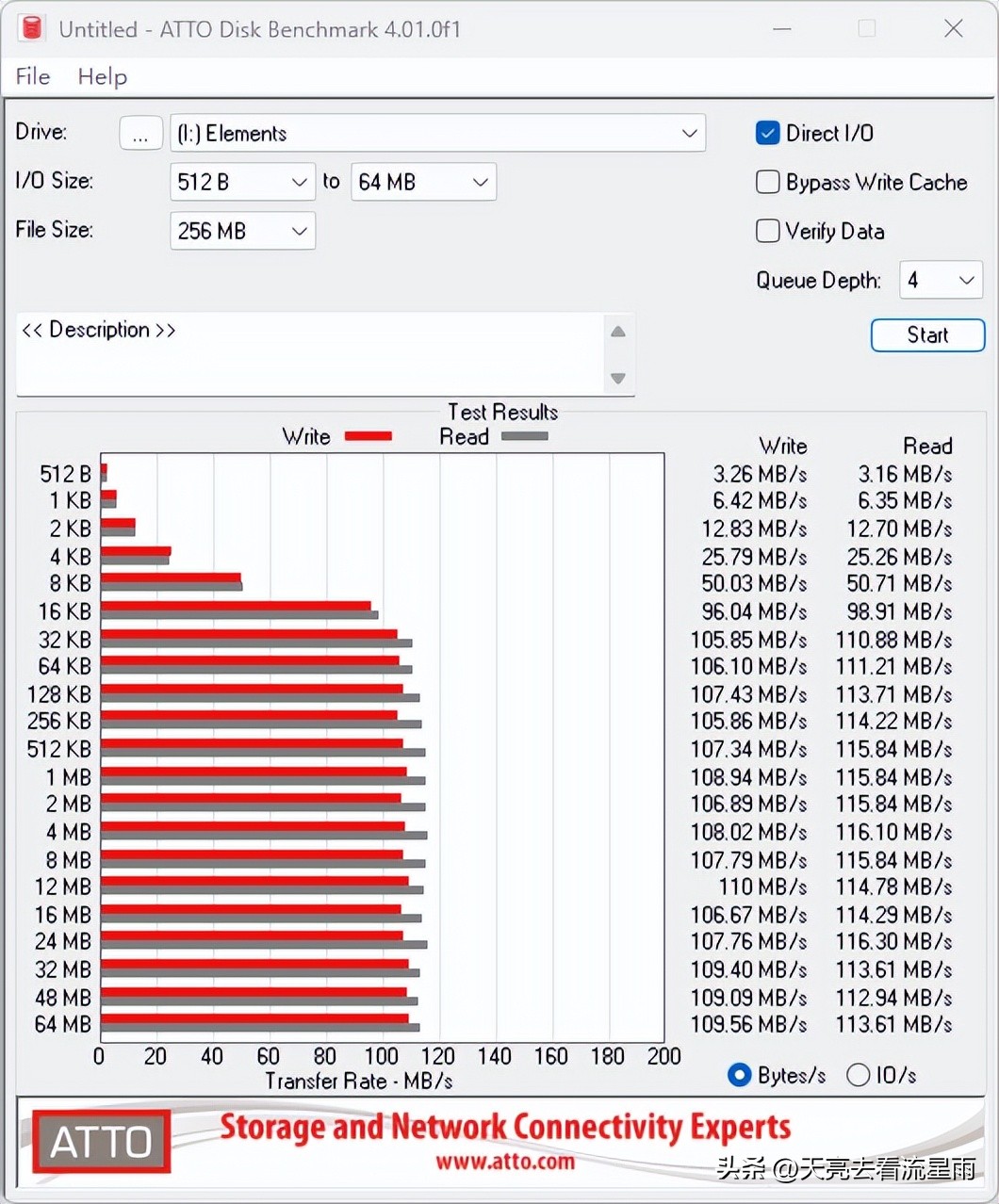This screenshot has height=1204, width=999.
Task: Click the 109.56 MB/s write value
Action: click(x=748, y=1024)
